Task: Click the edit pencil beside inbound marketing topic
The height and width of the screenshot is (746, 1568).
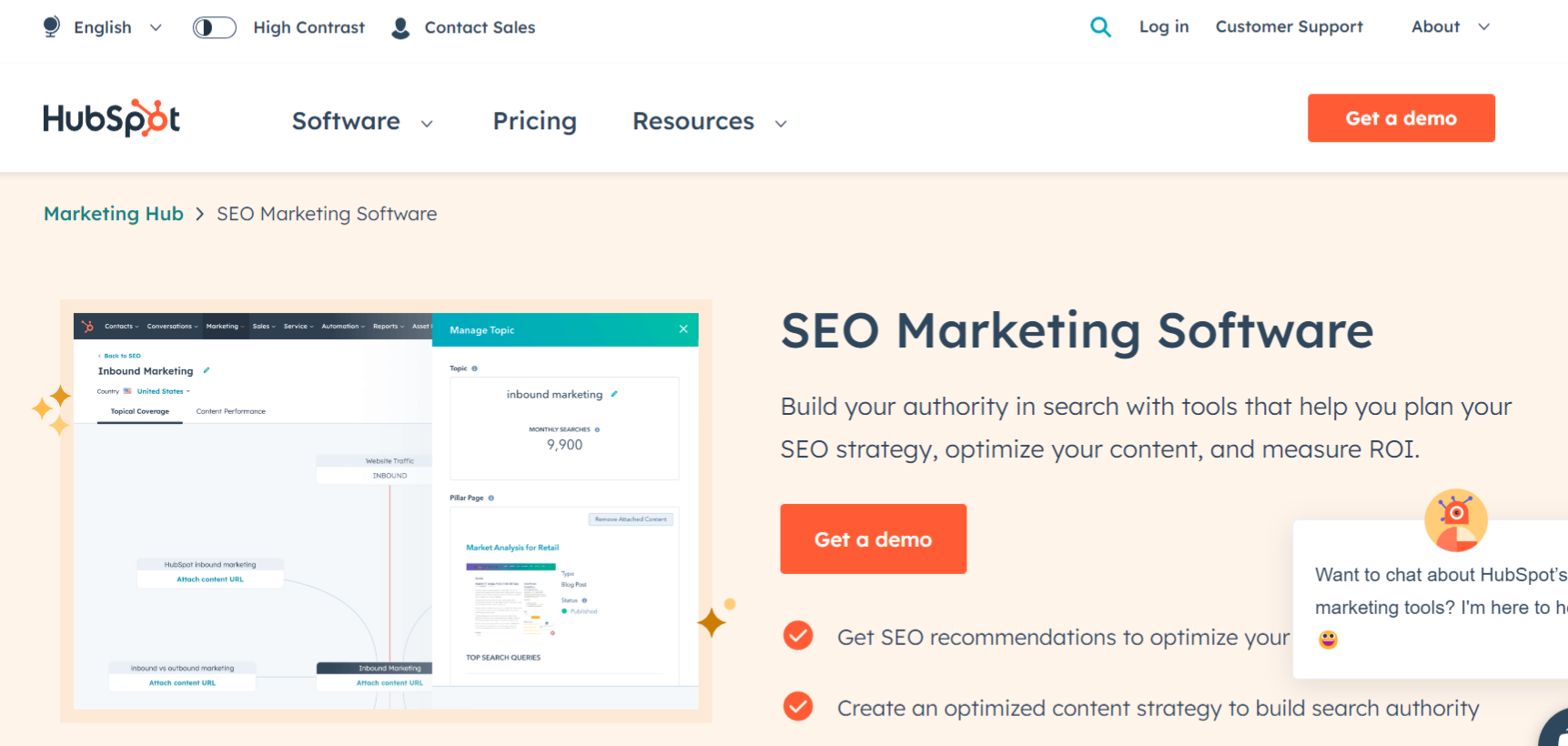Action: (614, 394)
